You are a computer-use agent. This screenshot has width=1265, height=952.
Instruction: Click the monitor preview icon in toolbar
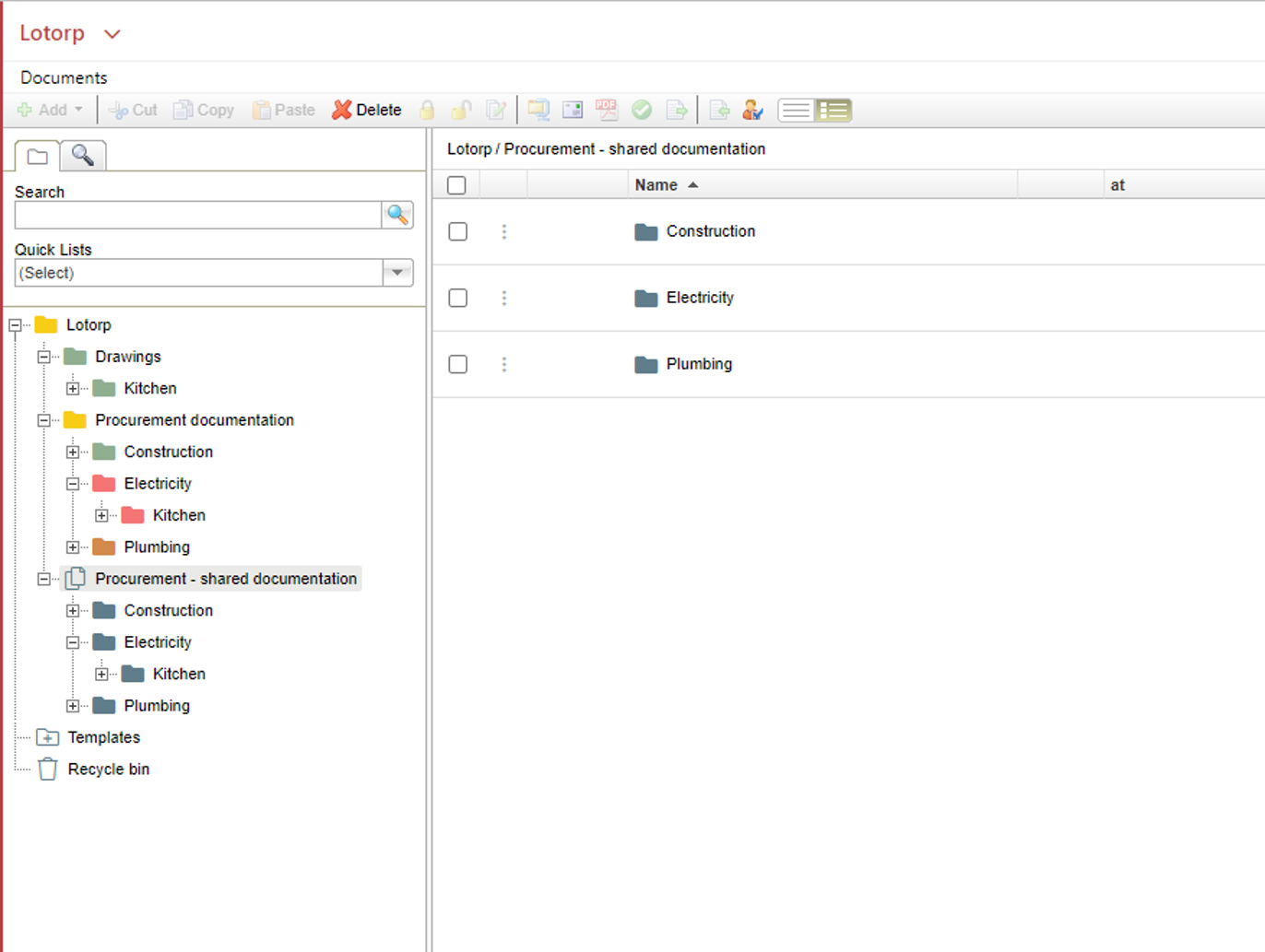(538, 110)
